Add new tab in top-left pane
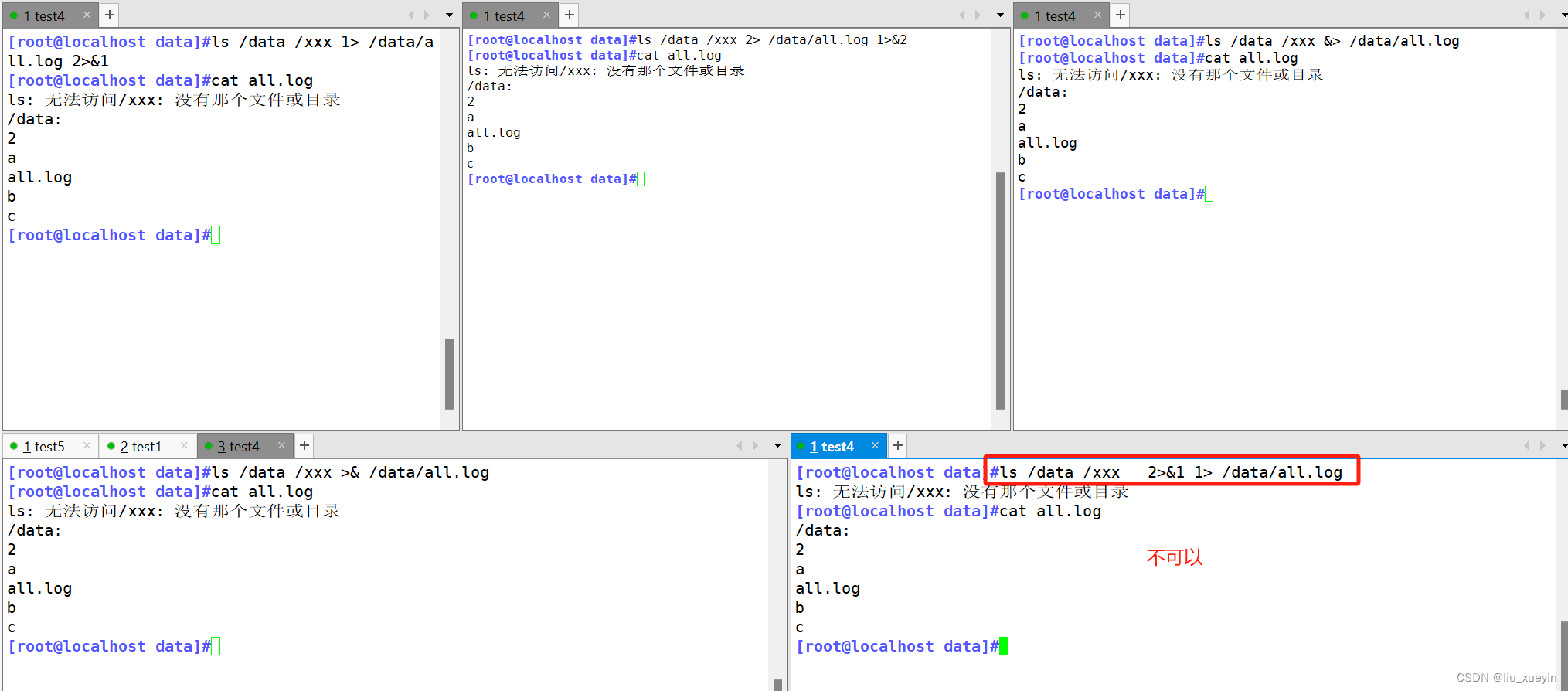Screen dimensions: 1568x691 [x=110, y=15]
